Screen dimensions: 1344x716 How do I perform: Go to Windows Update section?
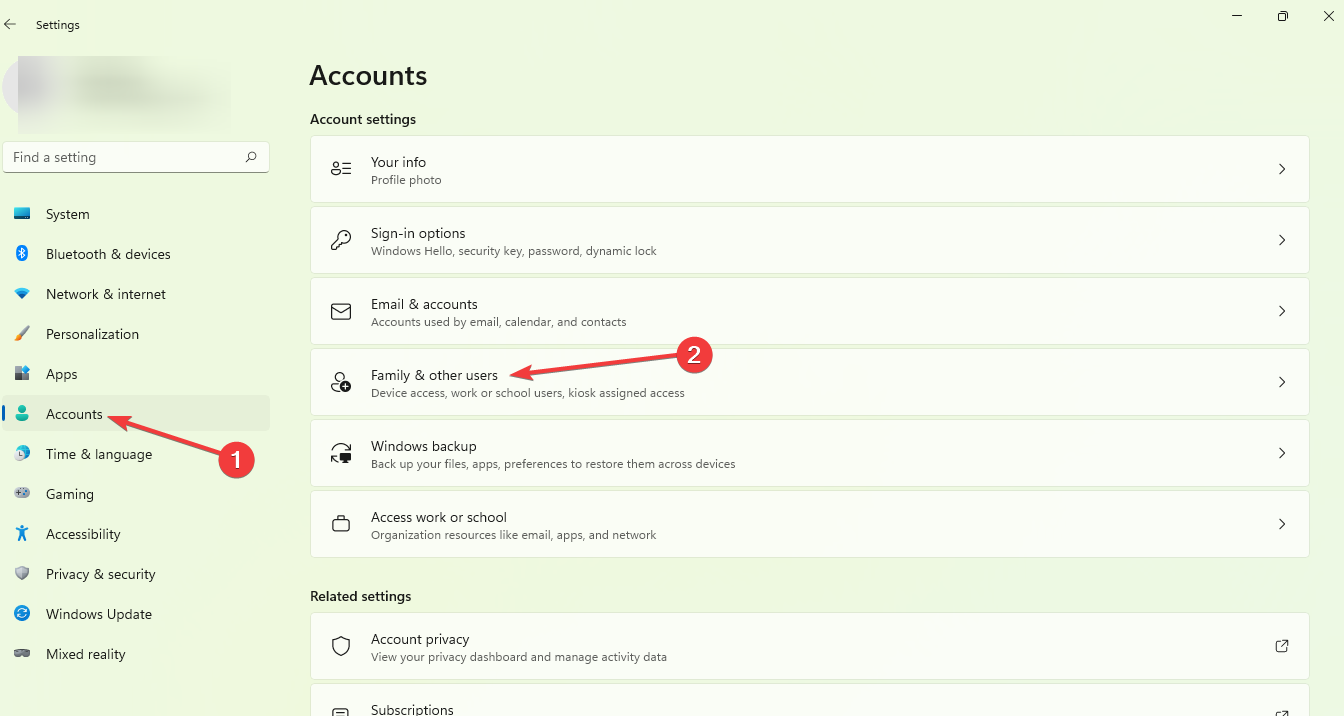pos(98,614)
